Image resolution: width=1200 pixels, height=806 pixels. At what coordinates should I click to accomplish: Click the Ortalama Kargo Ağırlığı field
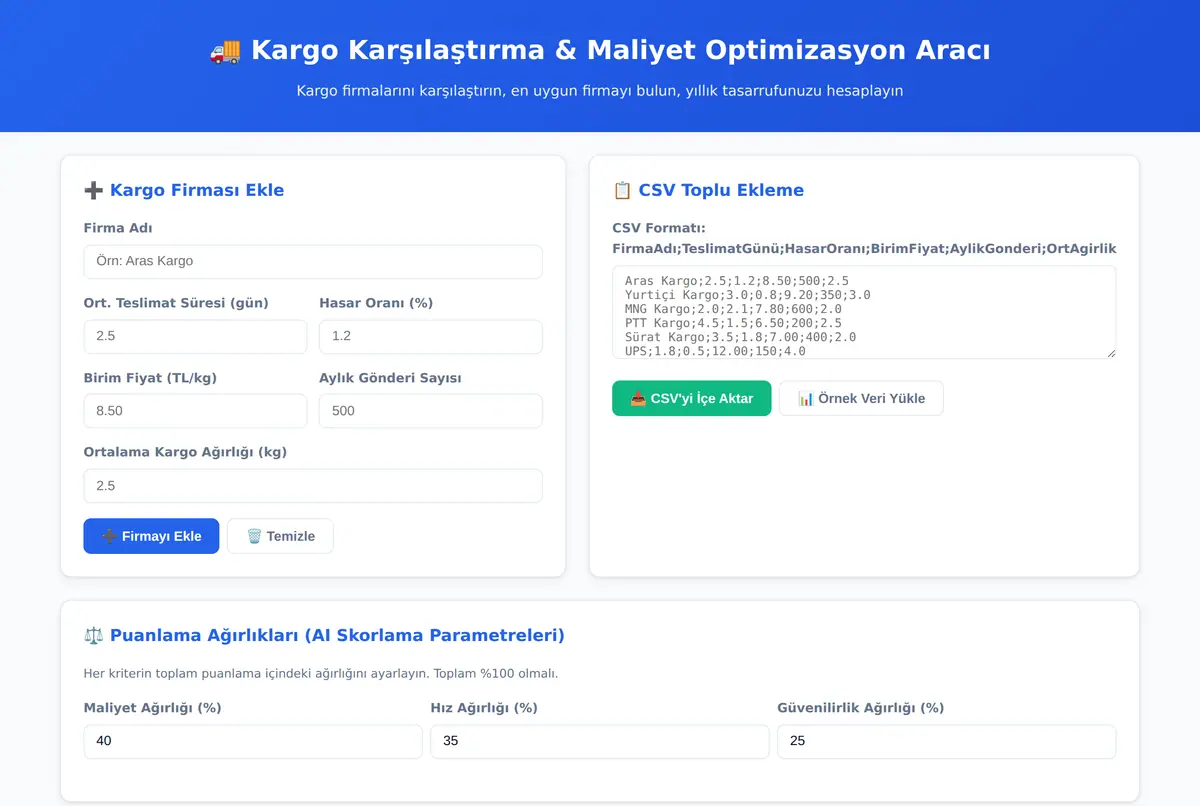click(x=313, y=486)
